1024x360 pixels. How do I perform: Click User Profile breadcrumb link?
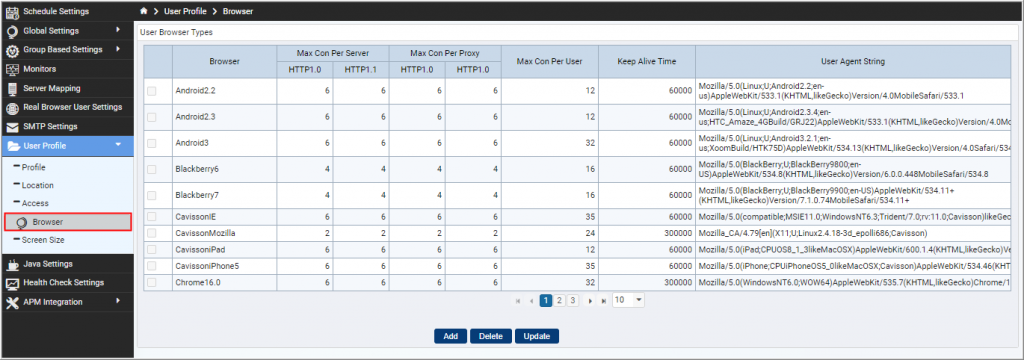[185, 12]
